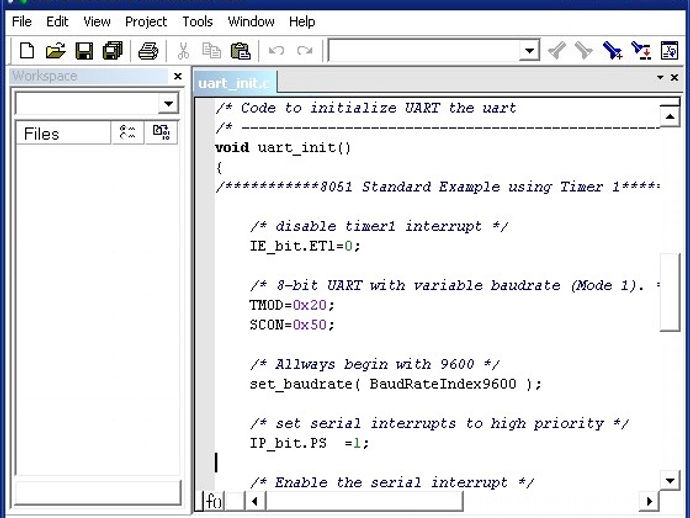Click the find-and-replace flashlight icon with red arrow
The height and width of the screenshot is (518, 690).
click(641, 50)
